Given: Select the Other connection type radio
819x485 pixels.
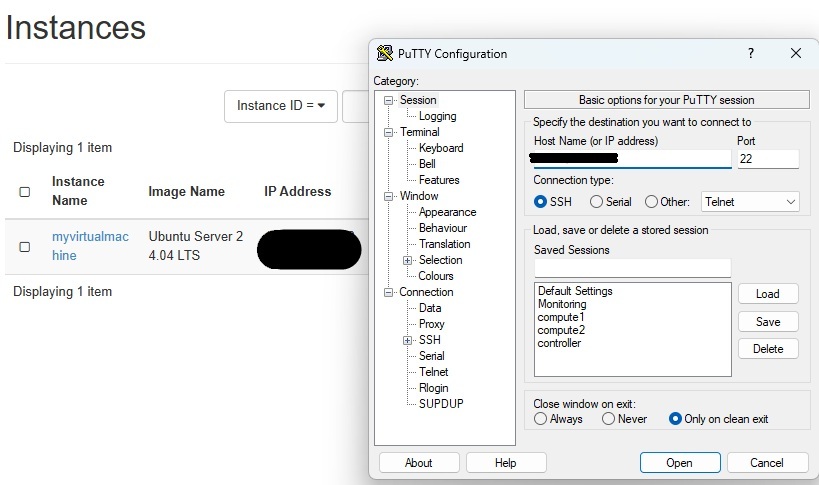Looking at the screenshot, I should pyautogui.click(x=651, y=202).
